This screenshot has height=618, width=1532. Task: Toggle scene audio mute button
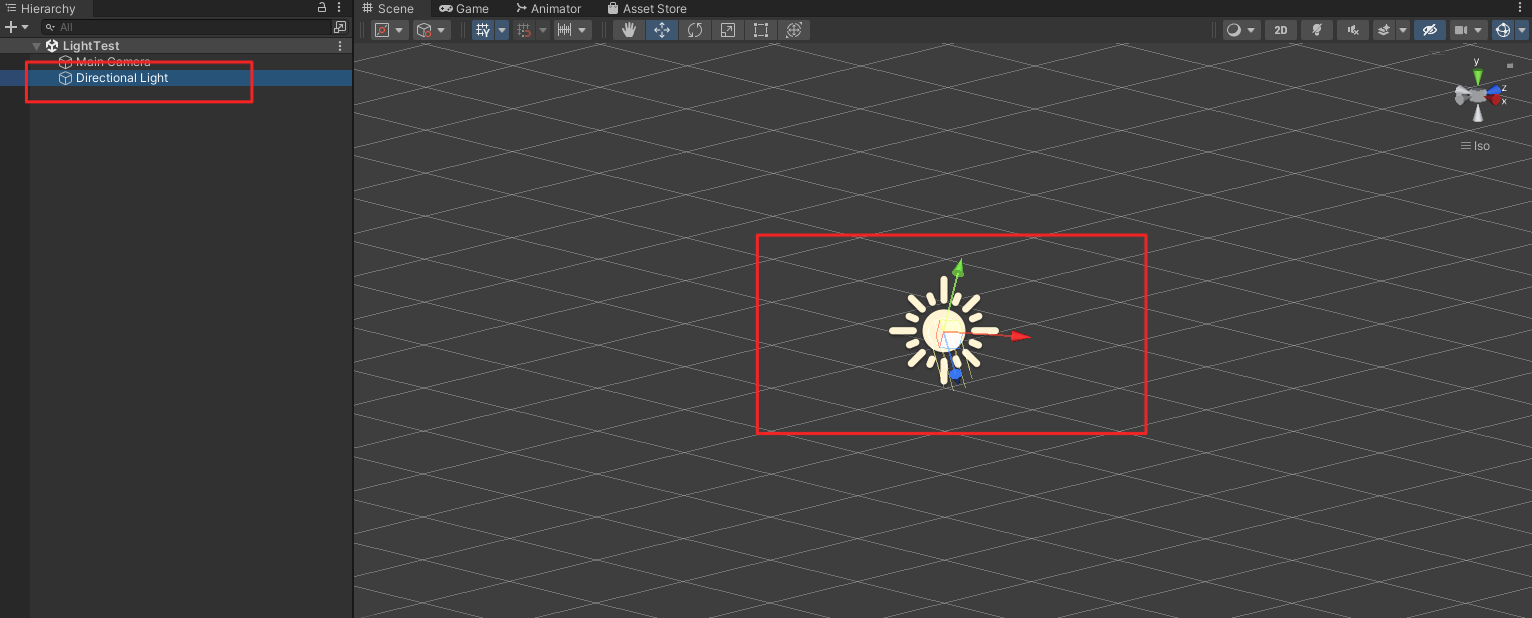tap(1353, 30)
